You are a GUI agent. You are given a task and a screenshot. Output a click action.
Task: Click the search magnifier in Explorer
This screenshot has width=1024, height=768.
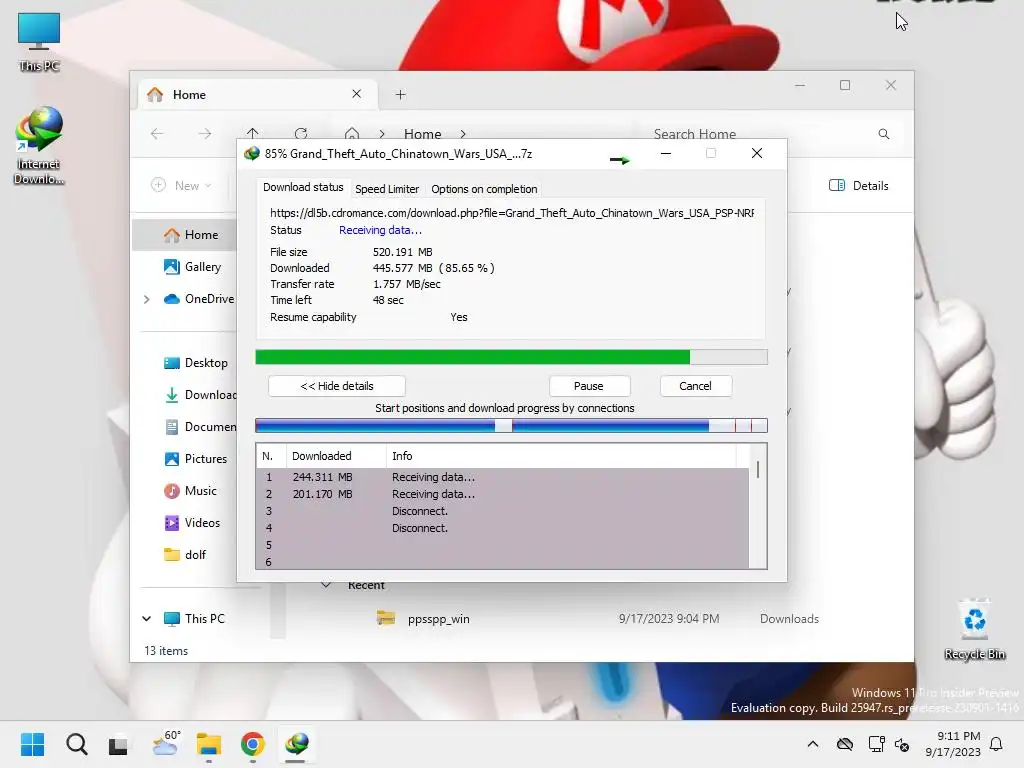(884, 134)
